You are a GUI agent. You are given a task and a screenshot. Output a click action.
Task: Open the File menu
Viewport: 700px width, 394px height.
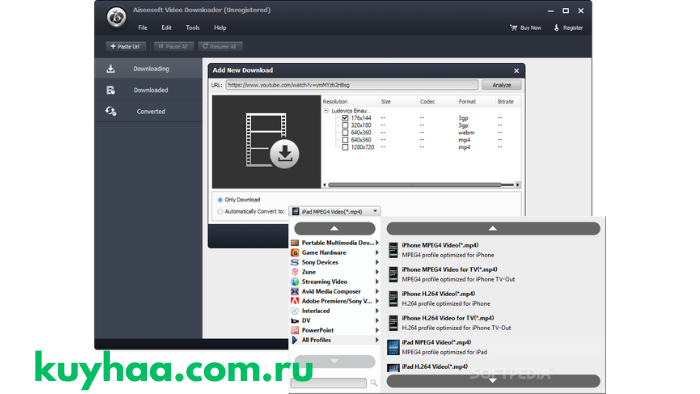point(142,28)
